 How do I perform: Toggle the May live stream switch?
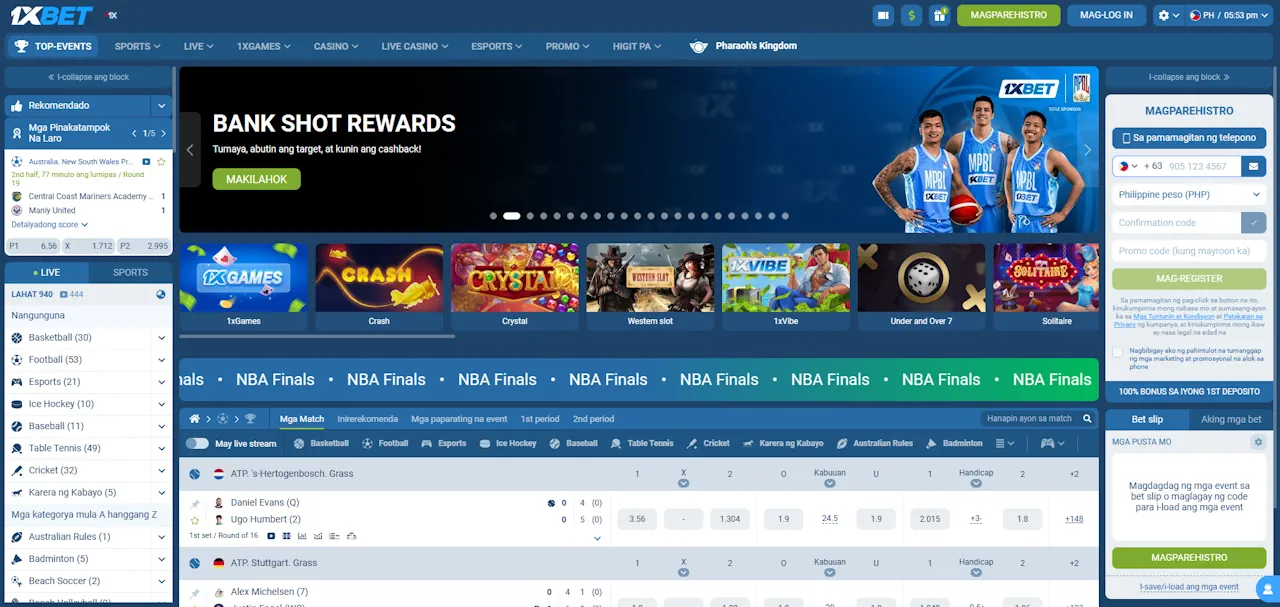point(197,443)
